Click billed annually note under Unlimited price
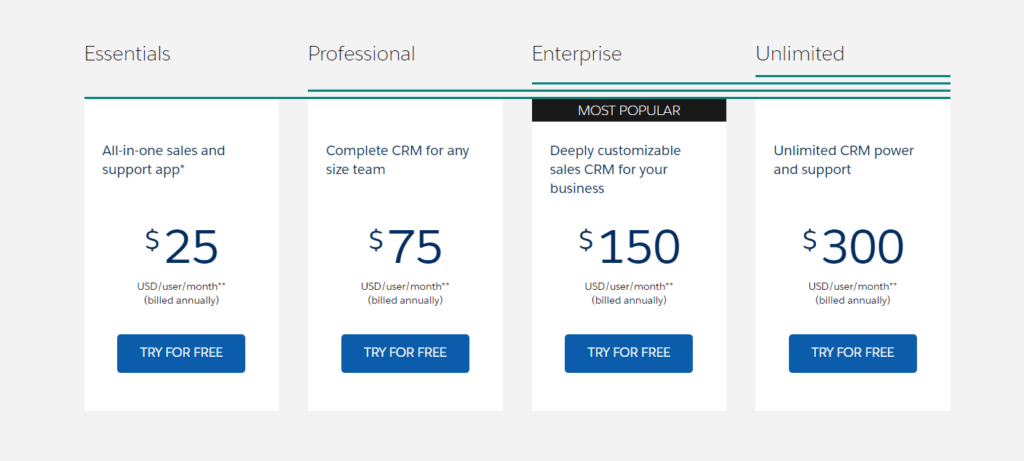 (853, 300)
